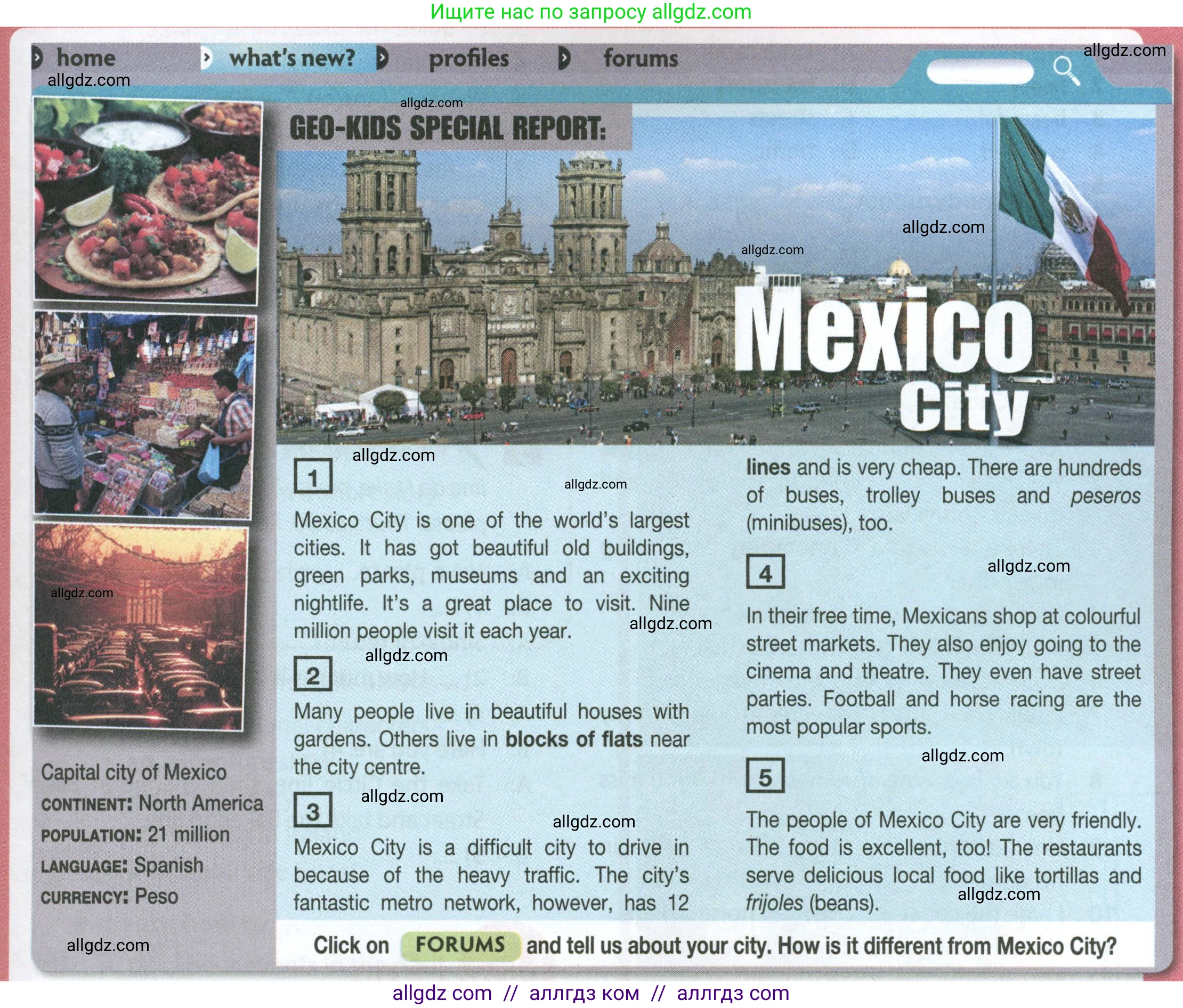Open the profiles menu item
The image size is (1183, 1008).
pos(469,59)
